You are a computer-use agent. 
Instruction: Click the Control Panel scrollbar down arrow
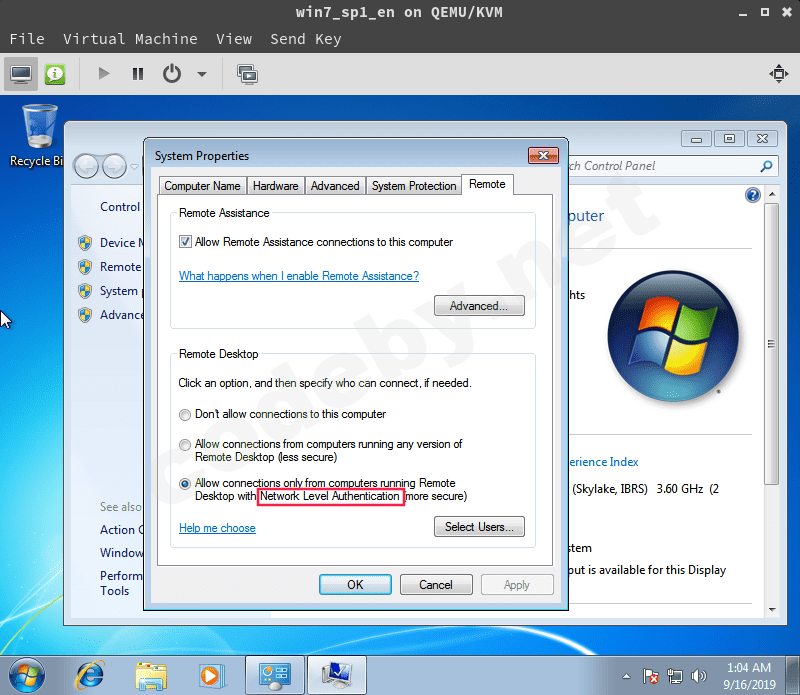click(x=772, y=609)
